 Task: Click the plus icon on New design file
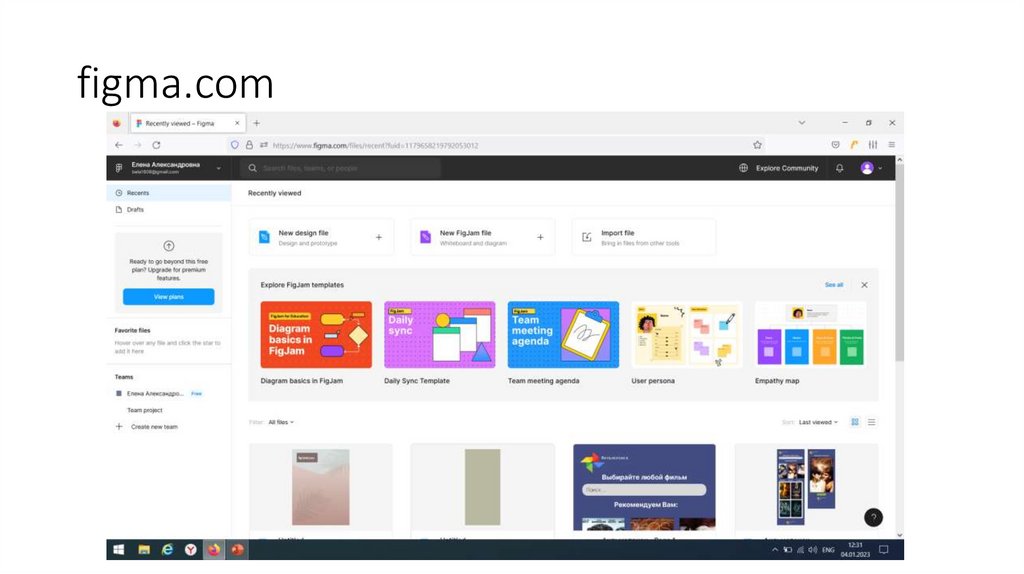click(379, 237)
